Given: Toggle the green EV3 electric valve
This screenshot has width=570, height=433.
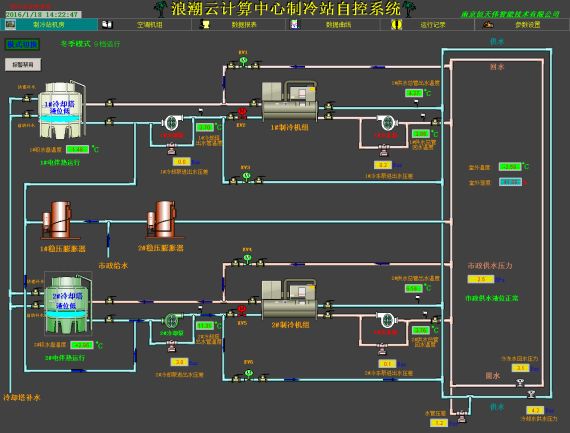Looking at the screenshot, I should (x=246, y=176).
